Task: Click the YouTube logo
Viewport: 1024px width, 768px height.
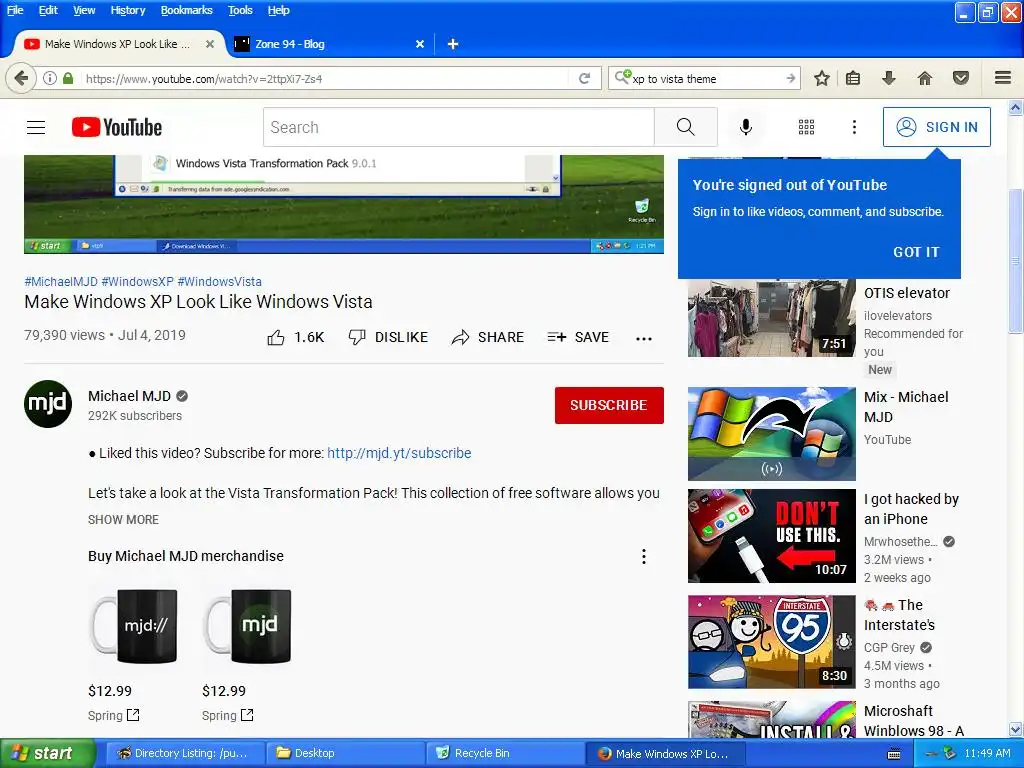Action: [117, 127]
